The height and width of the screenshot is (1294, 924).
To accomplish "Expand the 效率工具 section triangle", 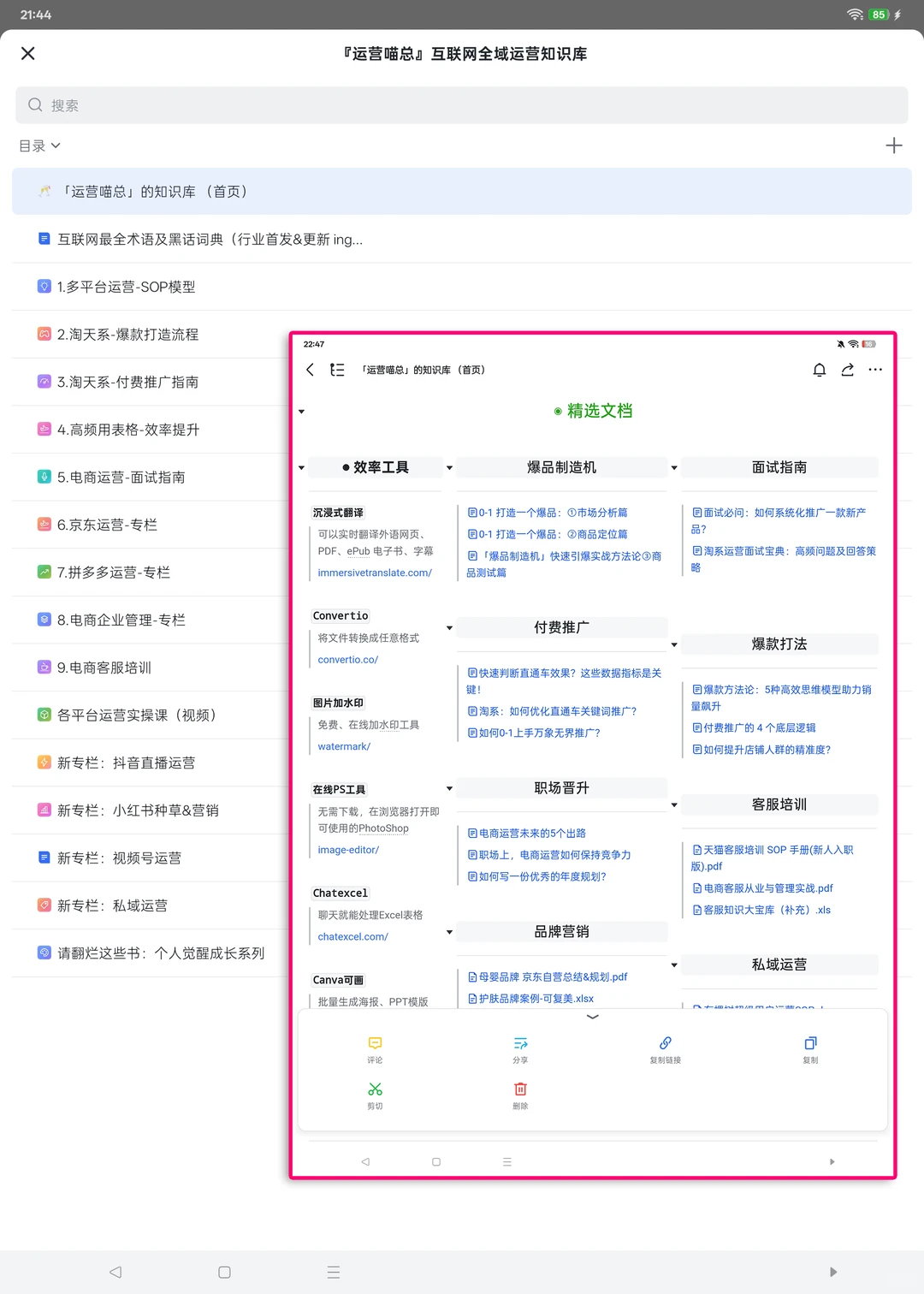I will [x=301, y=467].
